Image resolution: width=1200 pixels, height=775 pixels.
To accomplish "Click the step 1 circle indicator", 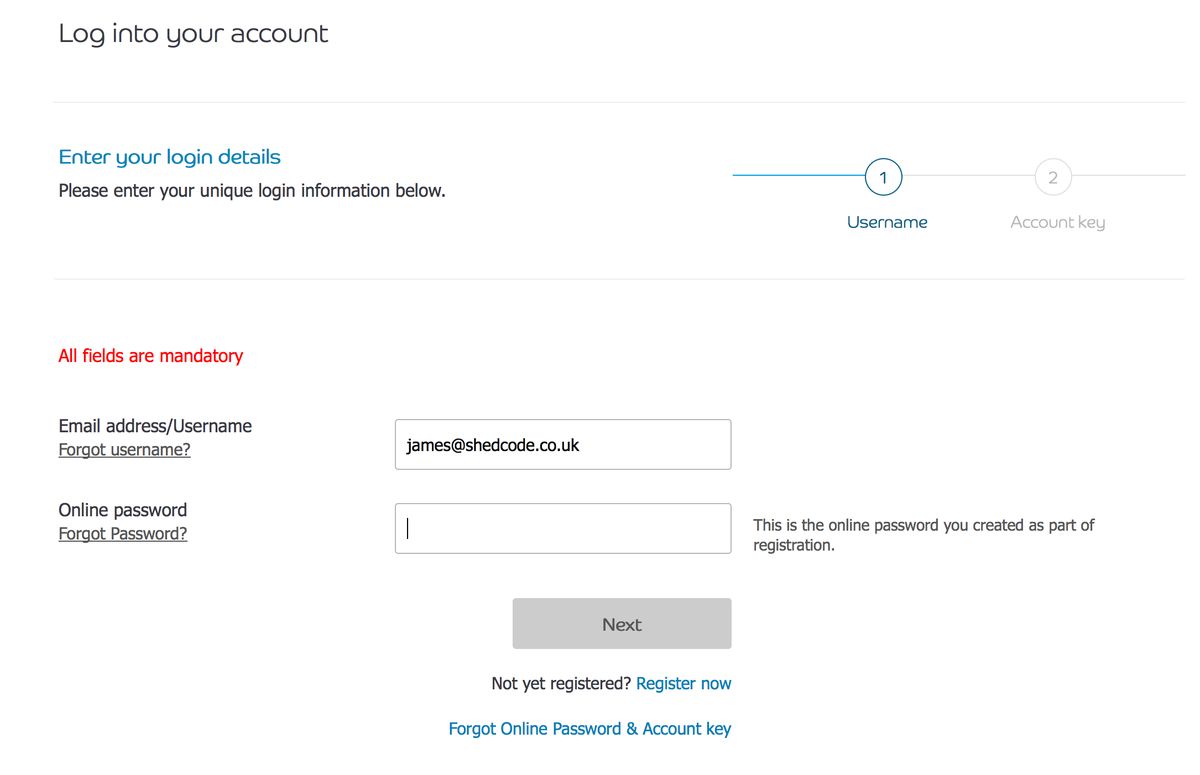I will point(883,177).
